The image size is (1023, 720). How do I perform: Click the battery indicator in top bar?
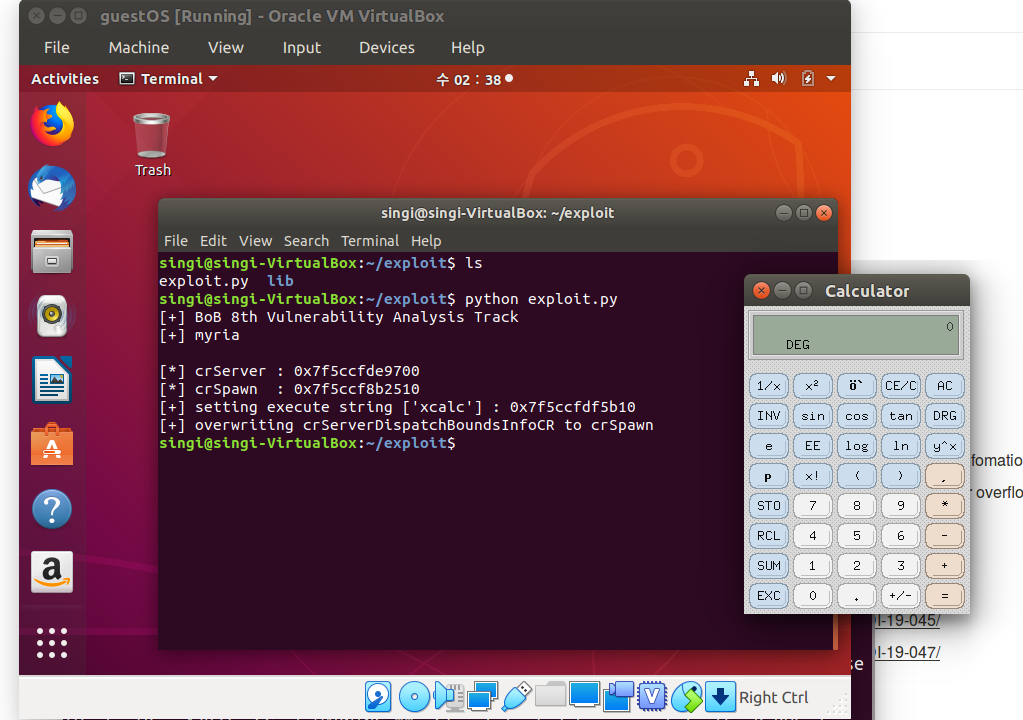(808, 79)
